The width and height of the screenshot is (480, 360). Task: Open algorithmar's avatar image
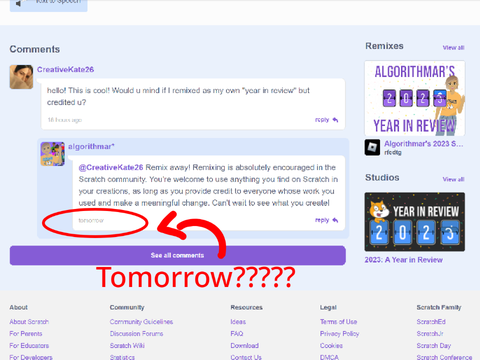[x=53, y=154]
